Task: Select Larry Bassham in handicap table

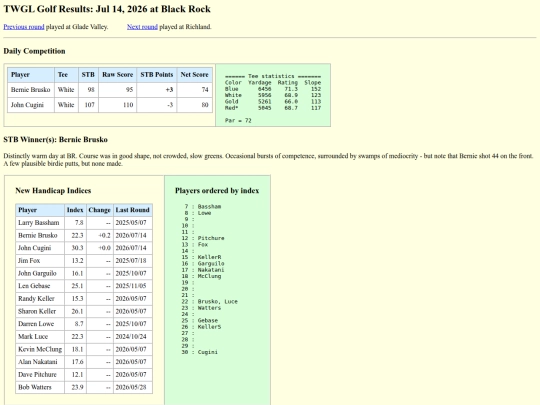Action: [39, 223]
